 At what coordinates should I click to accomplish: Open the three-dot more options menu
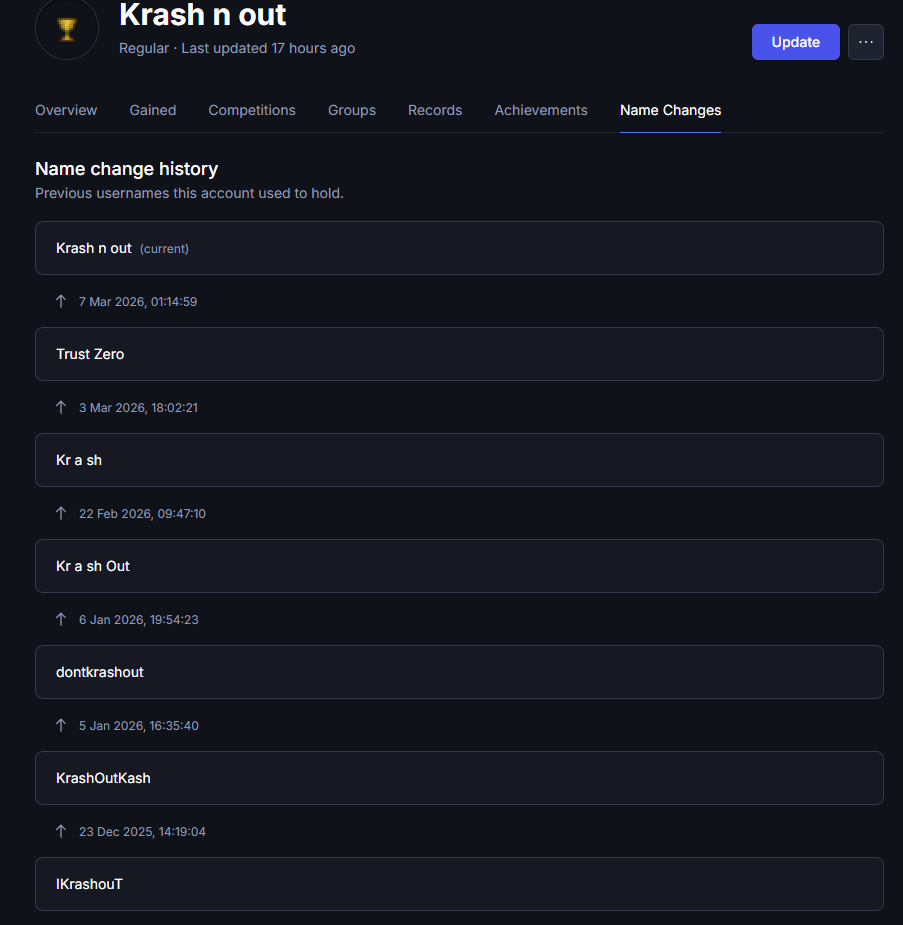point(866,42)
